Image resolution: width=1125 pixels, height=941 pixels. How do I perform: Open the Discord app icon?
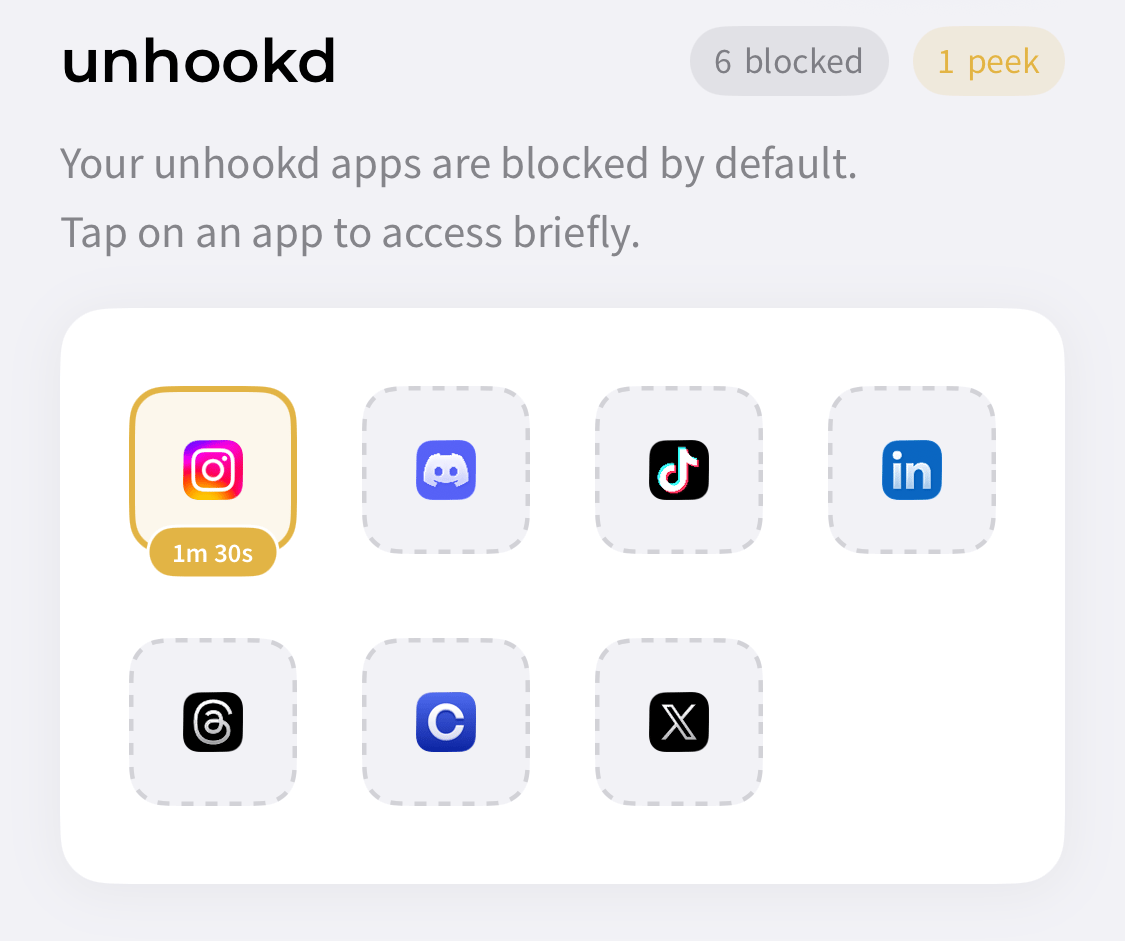(x=446, y=470)
